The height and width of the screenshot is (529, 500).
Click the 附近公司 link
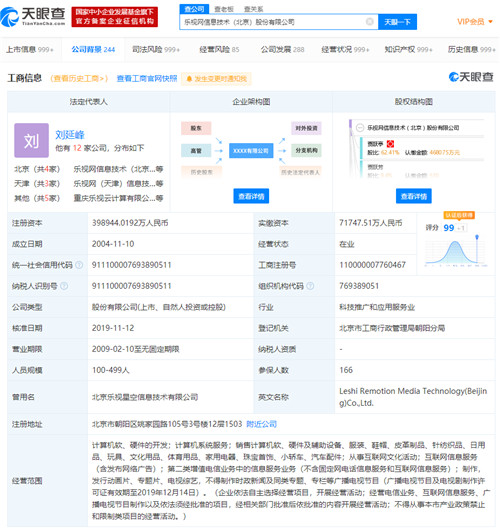(x=261, y=424)
